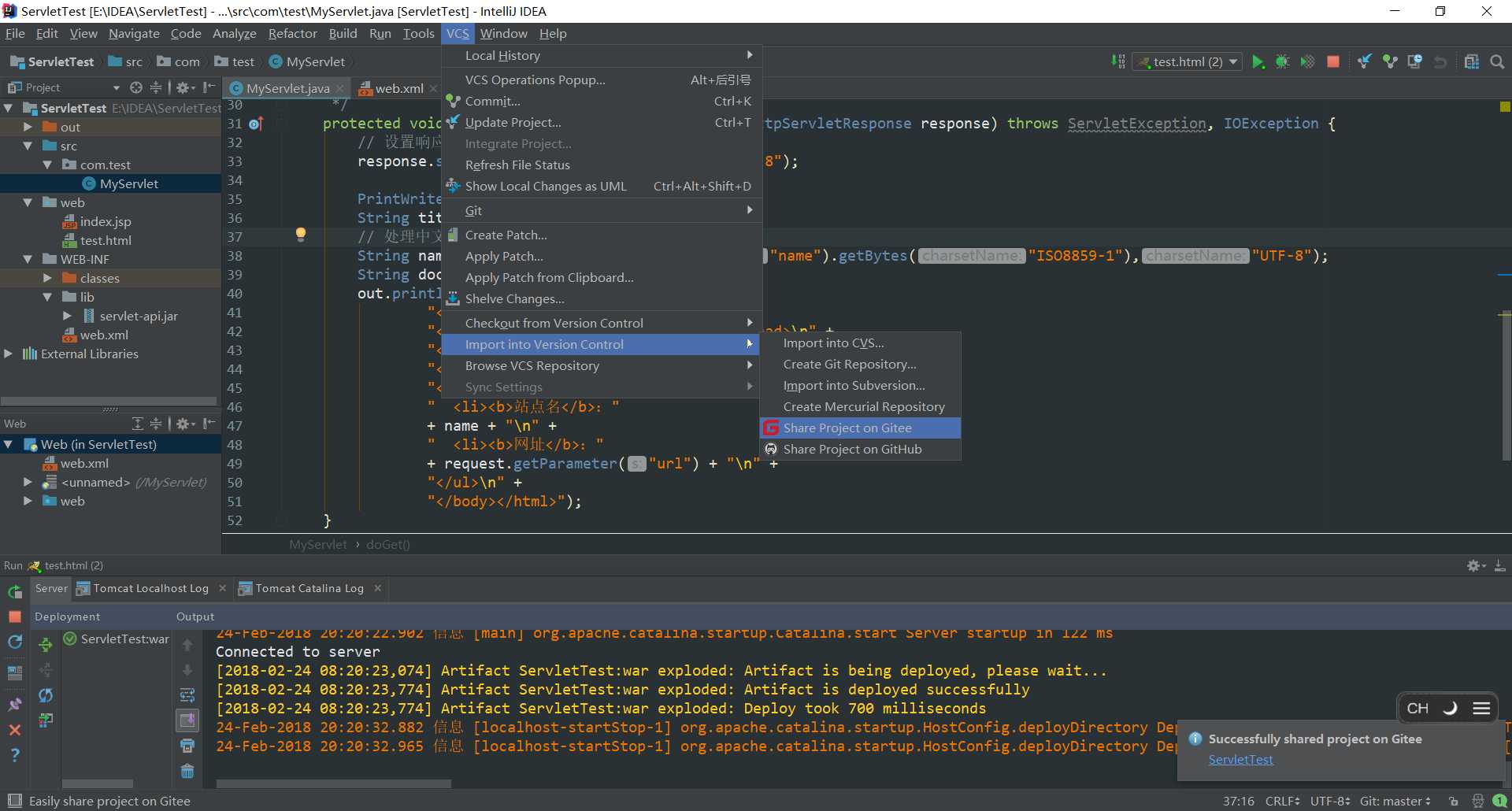
Task: Run with Coverage icon in toolbar
Action: 1307,61
